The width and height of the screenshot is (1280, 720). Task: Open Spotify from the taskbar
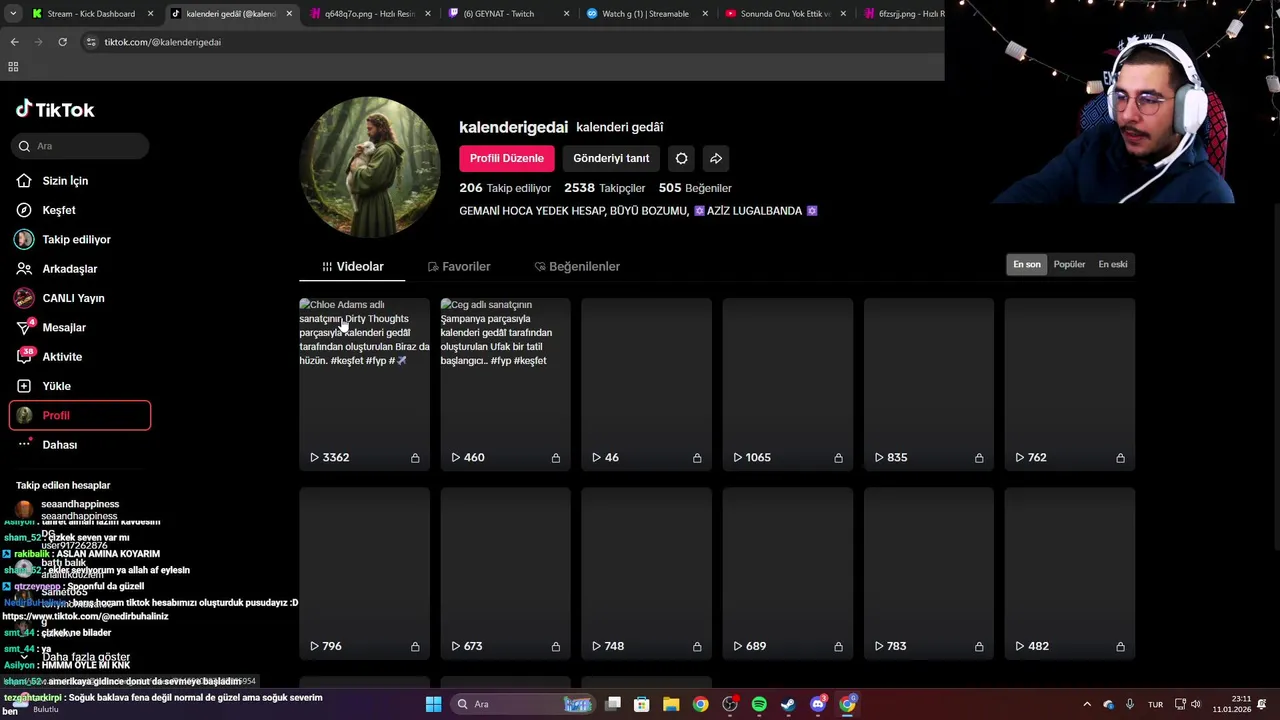point(759,704)
